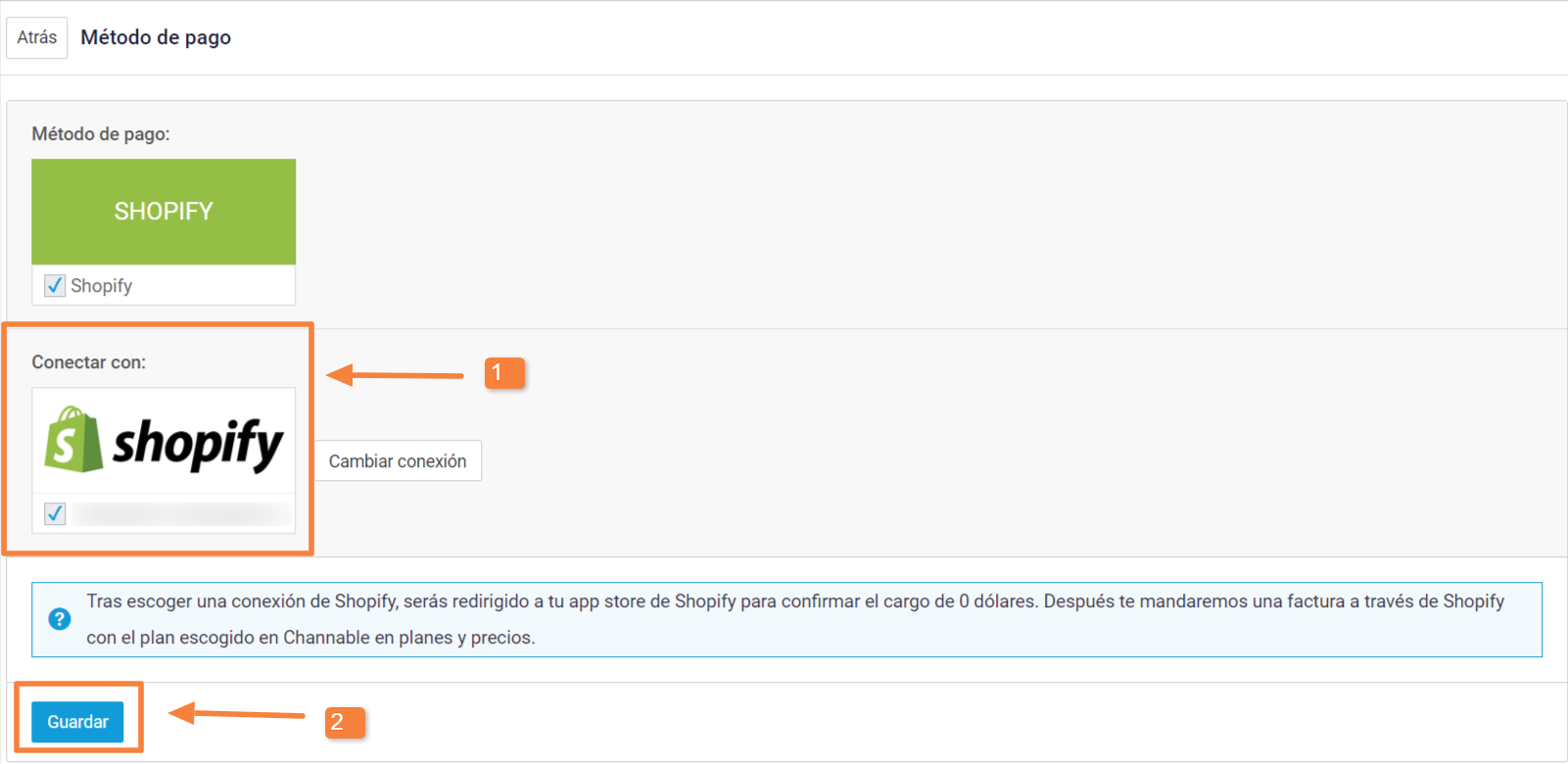This screenshot has height=764, width=1568.
Task: Click the Shopify label beside the checkbox
Action: click(x=101, y=286)
